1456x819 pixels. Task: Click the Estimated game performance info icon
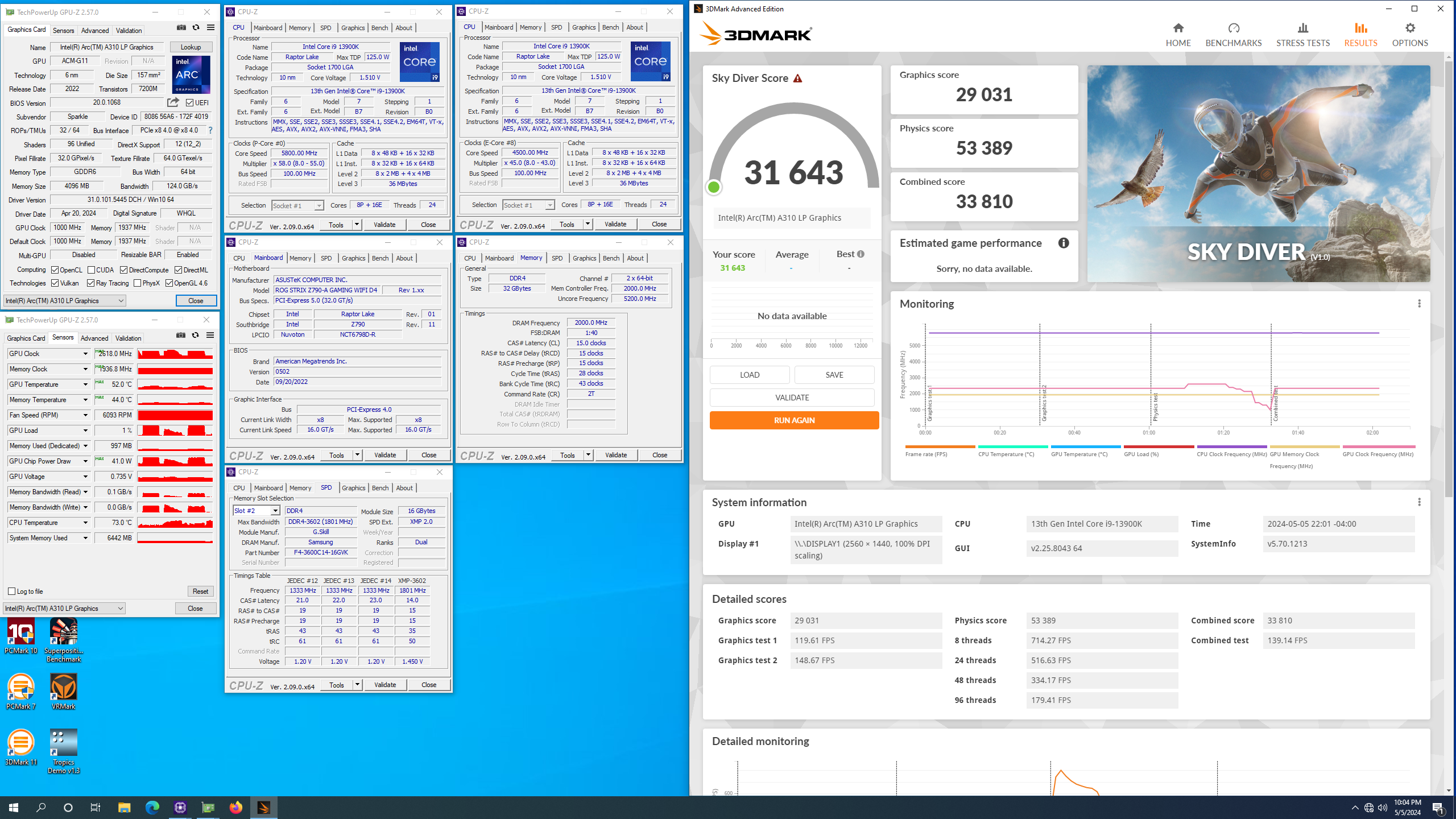click(1063, 243)
